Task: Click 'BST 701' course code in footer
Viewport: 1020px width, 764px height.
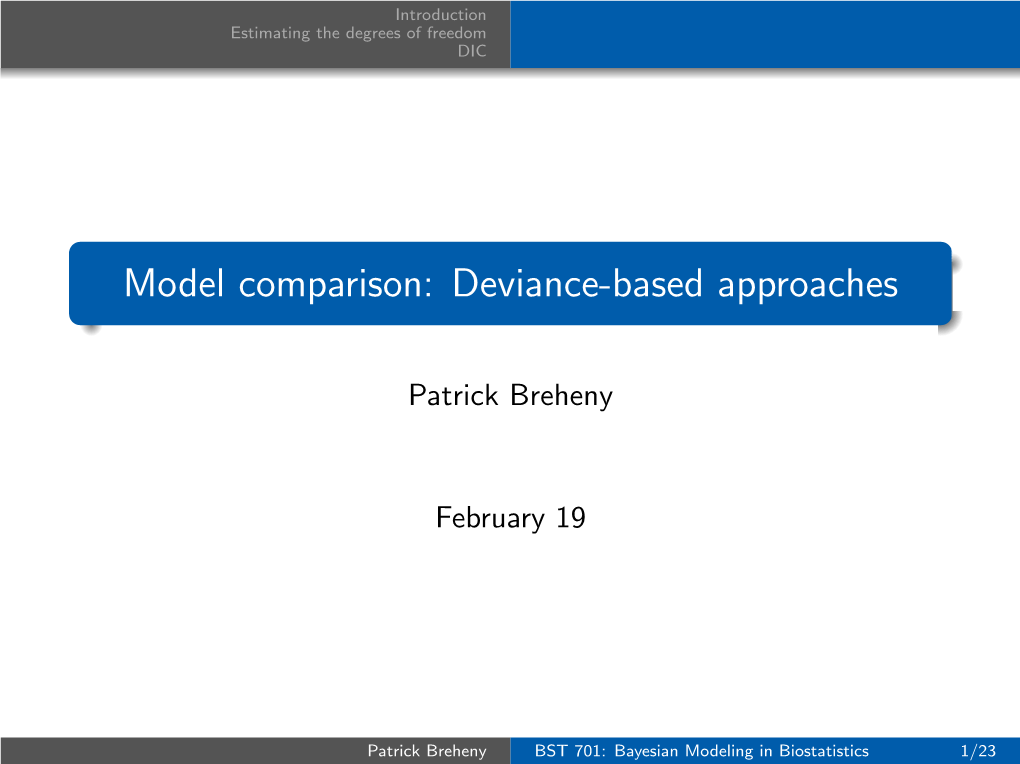Action: click(x=563, y=751)
